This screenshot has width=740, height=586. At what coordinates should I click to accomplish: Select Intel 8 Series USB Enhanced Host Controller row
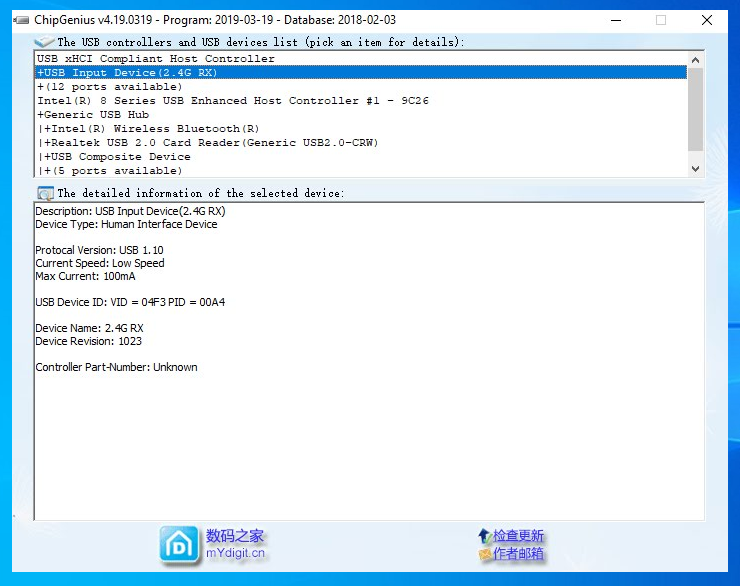coord(361,100)
